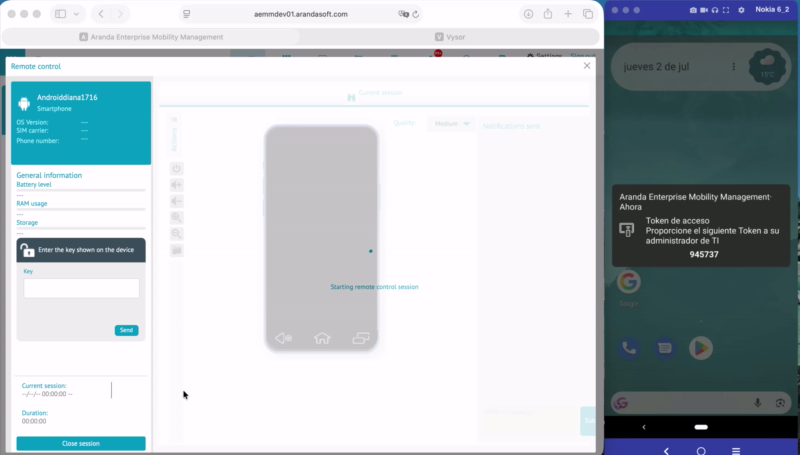The image size is (800, 455).
Task: Close the Remote control dialog
Action: click(x=587, y=66)
